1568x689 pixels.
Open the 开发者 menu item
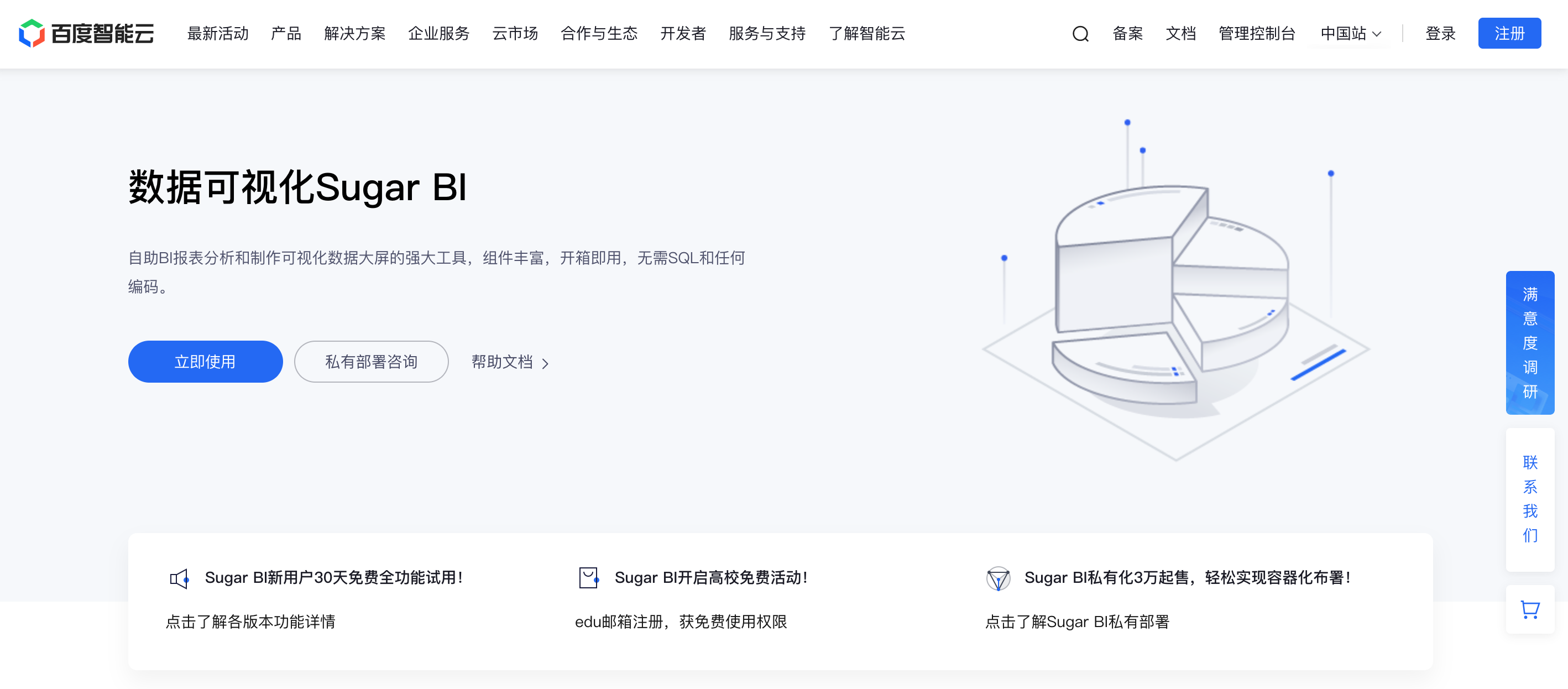[682, 34]
